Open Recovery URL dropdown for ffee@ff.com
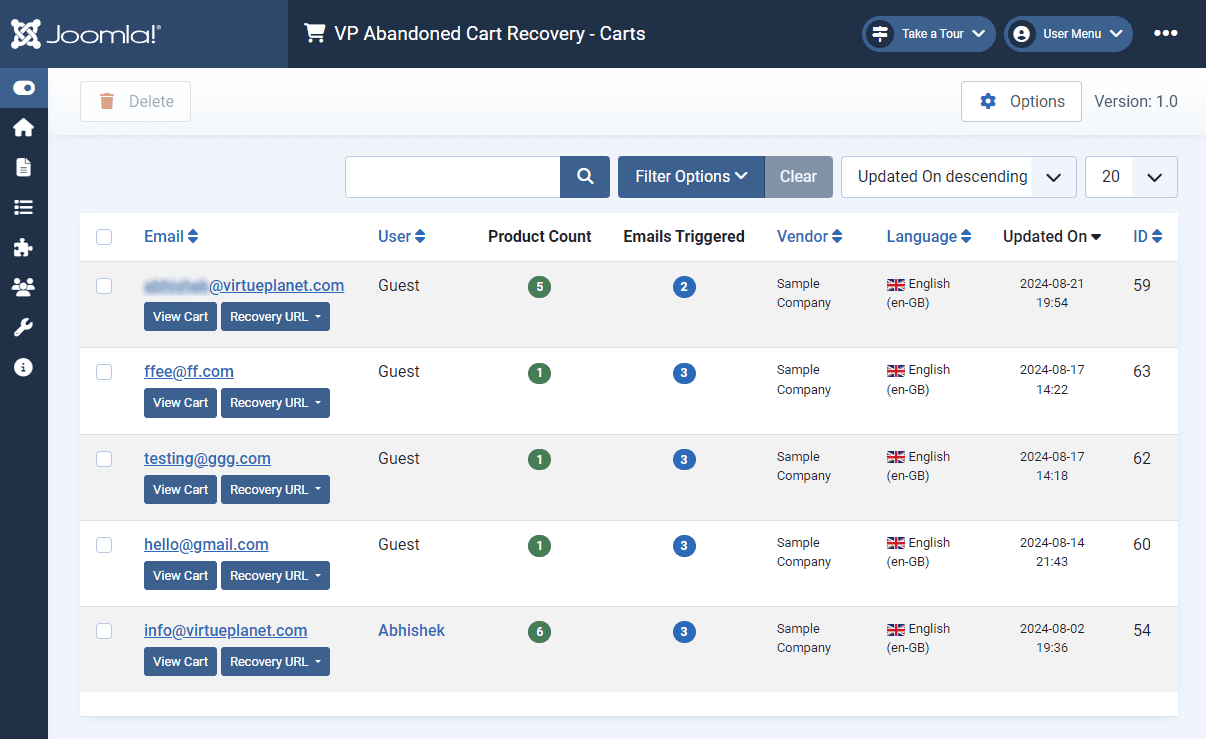Image resolution: width=1206 pixels, height=739 pixels. pos(275,403)
